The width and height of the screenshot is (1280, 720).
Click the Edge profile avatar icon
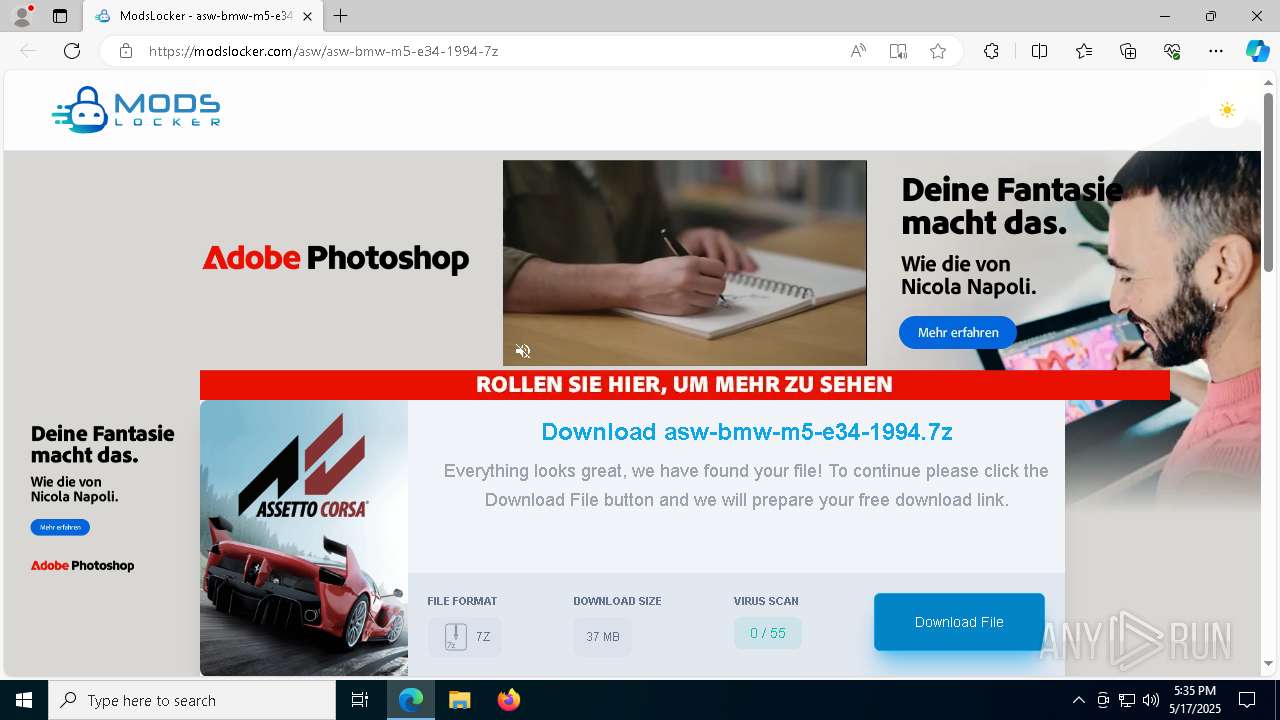22,16
